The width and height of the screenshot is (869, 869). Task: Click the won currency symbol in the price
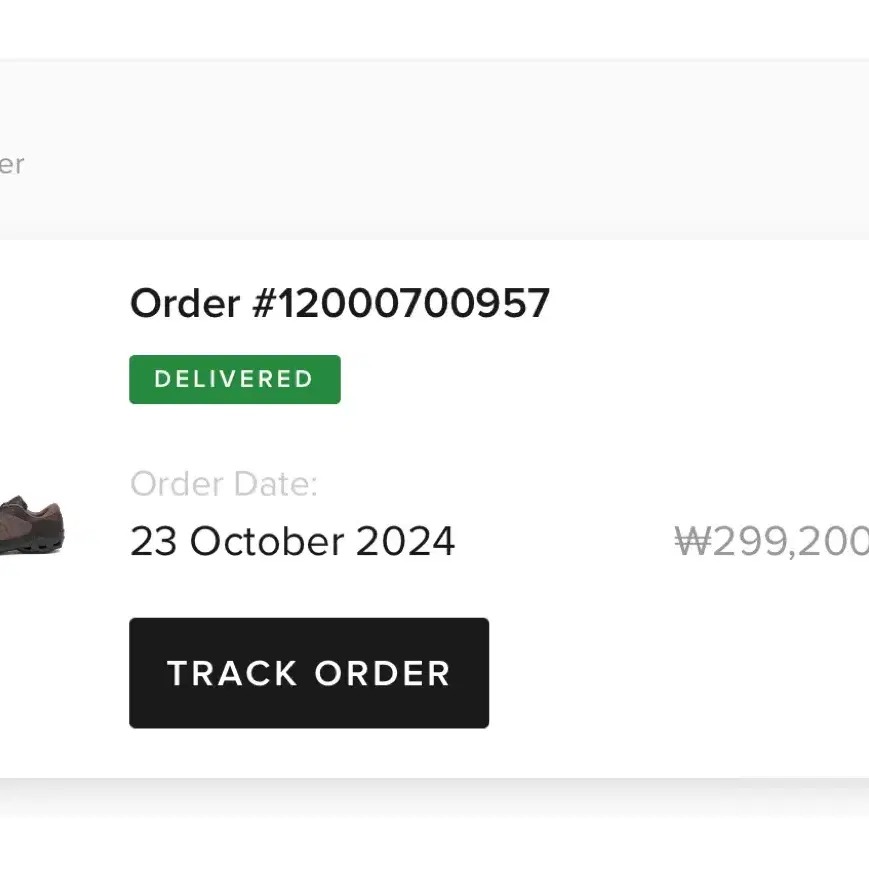tap(693, 541)
